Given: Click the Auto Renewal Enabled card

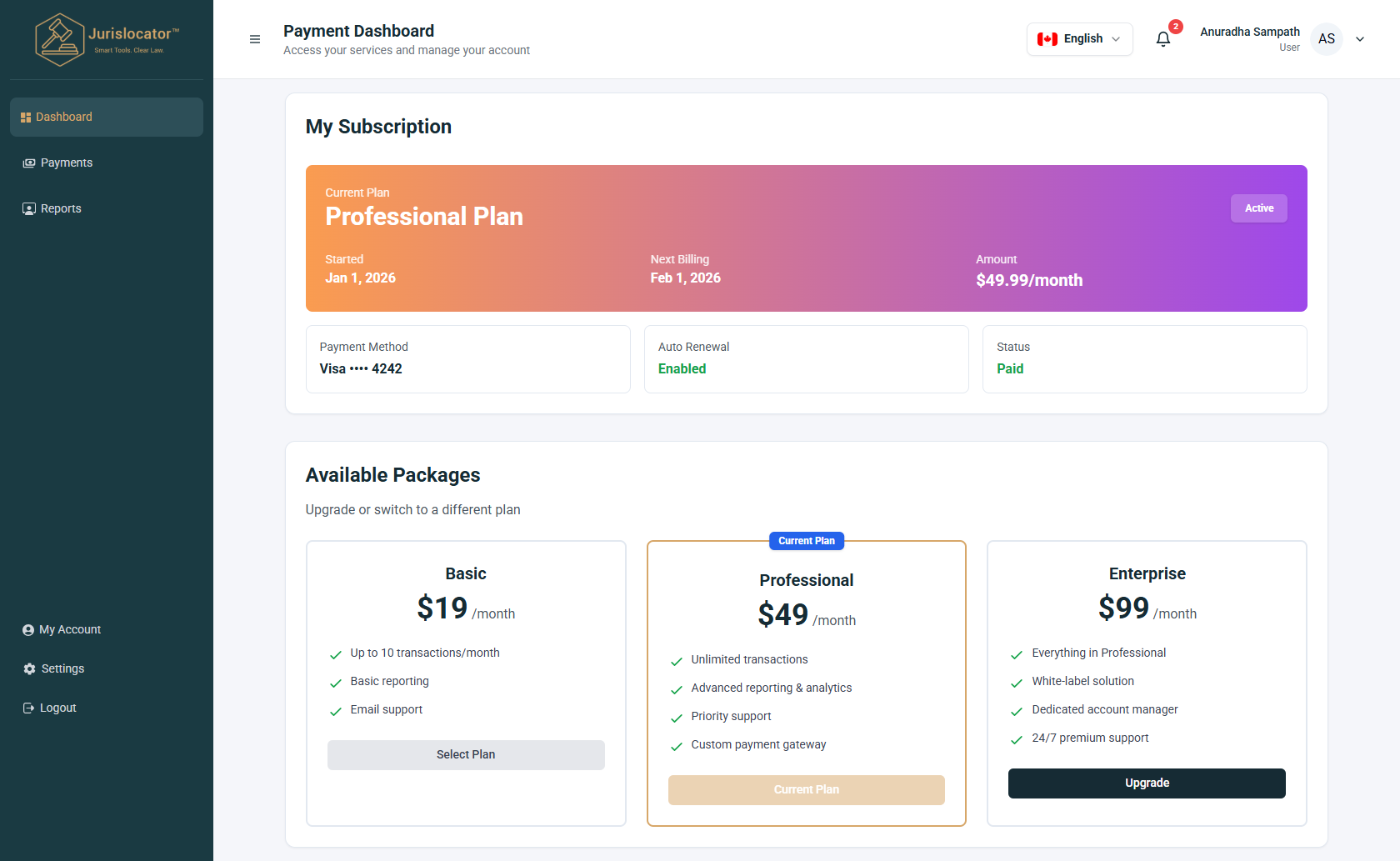Looking at the screenshot, I should 806,359.
